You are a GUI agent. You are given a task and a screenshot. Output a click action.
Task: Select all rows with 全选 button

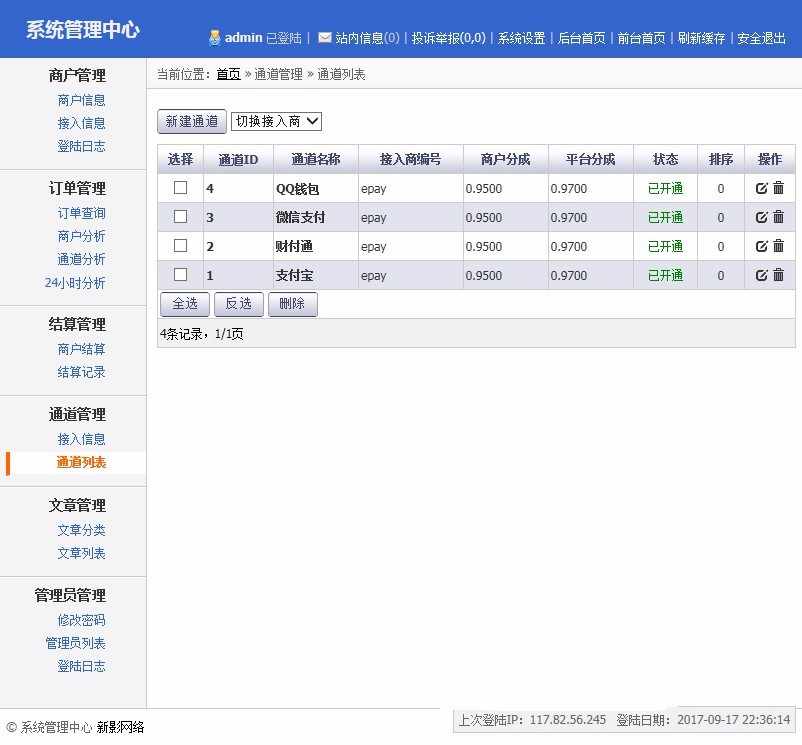[x=184, y=303]
